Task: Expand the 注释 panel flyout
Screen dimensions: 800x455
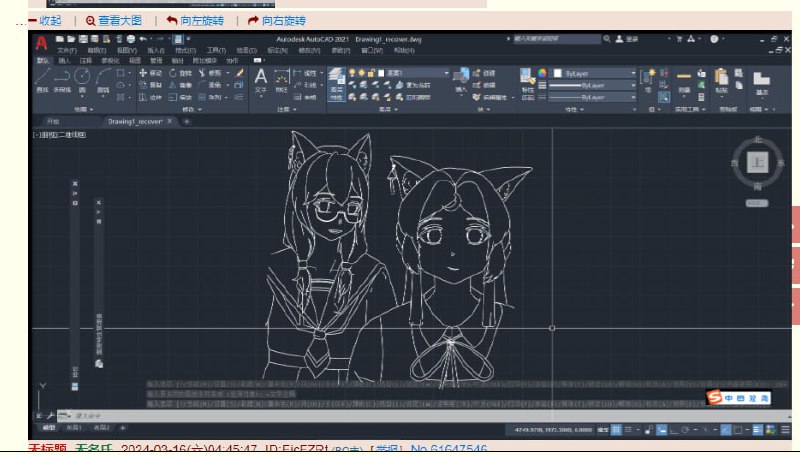Action: (287, 109)
